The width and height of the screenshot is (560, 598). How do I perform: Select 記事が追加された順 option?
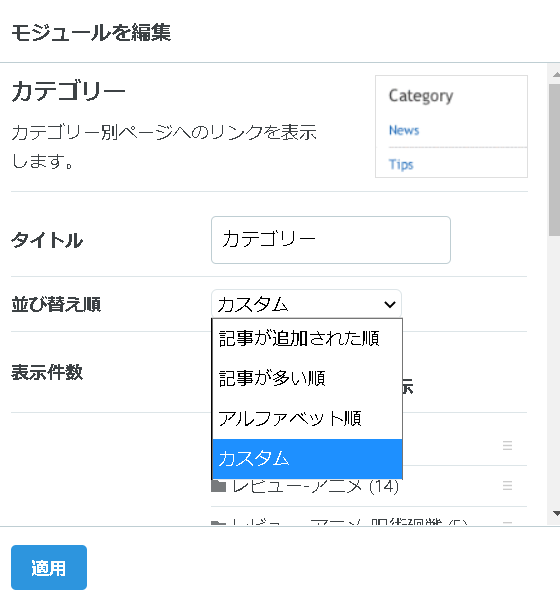[x=307, y=339]
